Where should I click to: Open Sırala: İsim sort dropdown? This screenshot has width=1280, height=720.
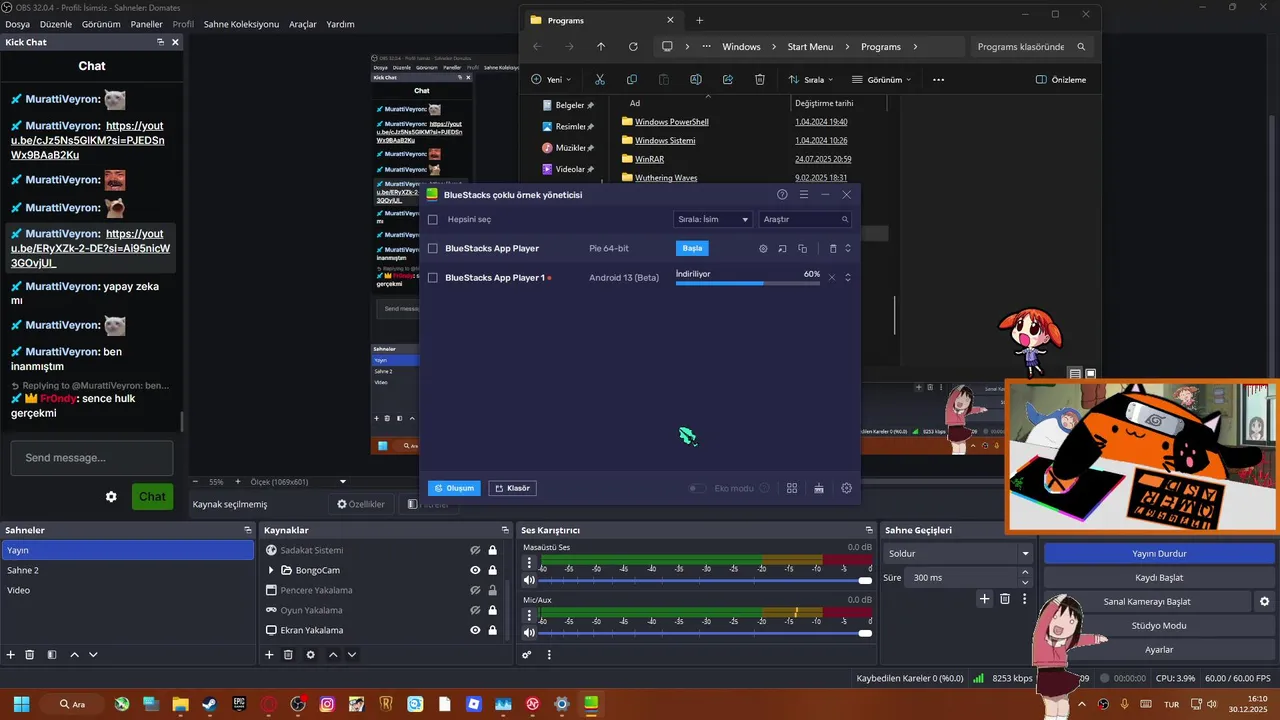click(713, 219)
